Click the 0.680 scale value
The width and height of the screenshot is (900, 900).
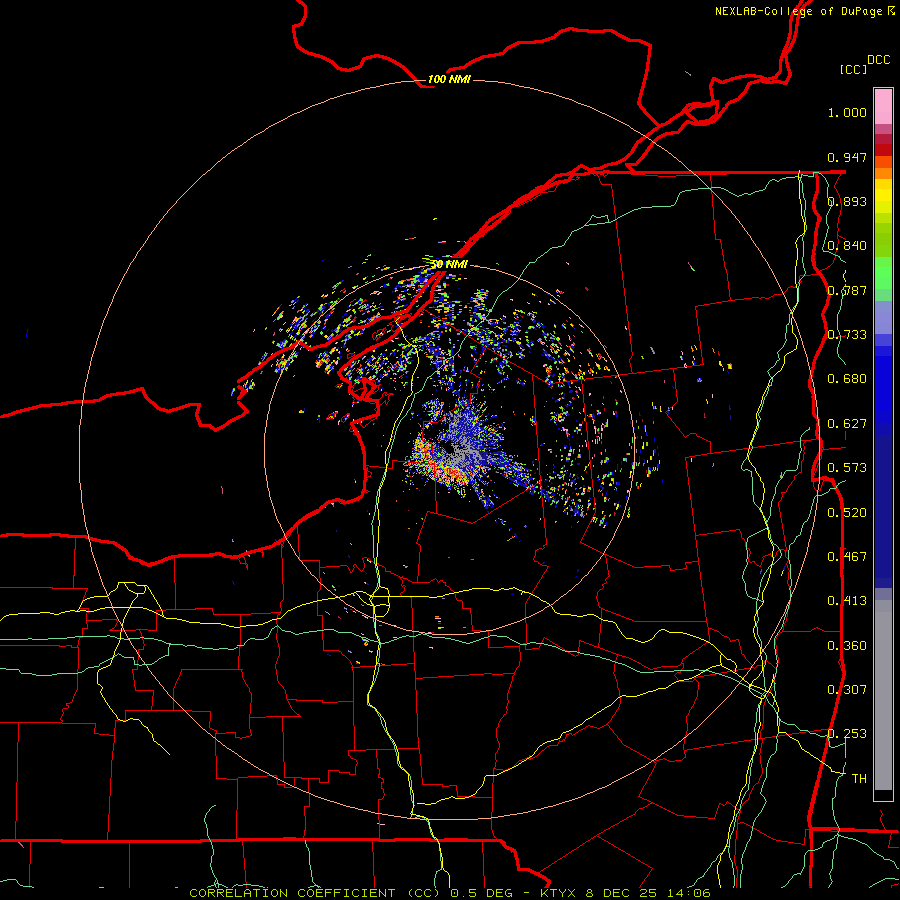point(847,379)
